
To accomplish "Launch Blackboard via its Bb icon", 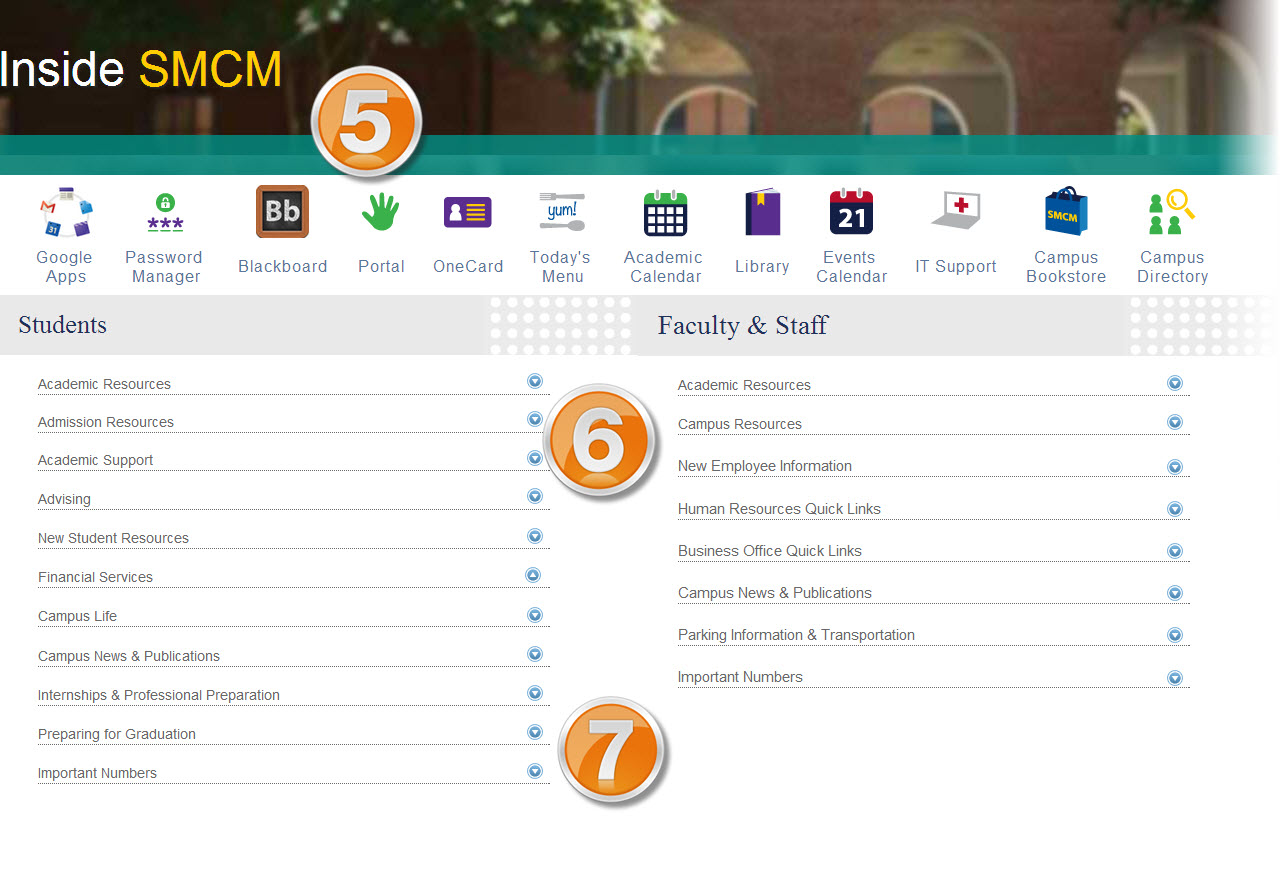I will (282, 211).
